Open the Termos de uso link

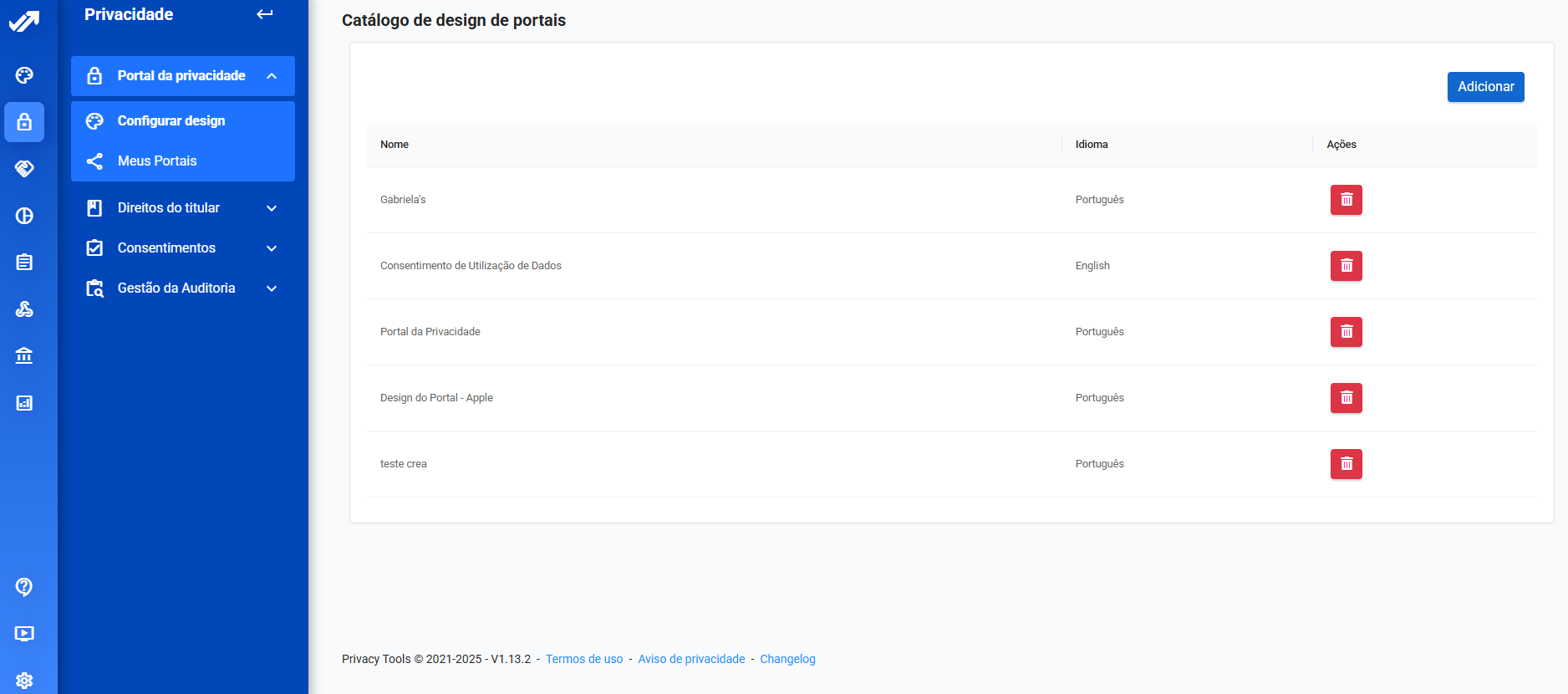pyautogui.click(x=584, y=659)
